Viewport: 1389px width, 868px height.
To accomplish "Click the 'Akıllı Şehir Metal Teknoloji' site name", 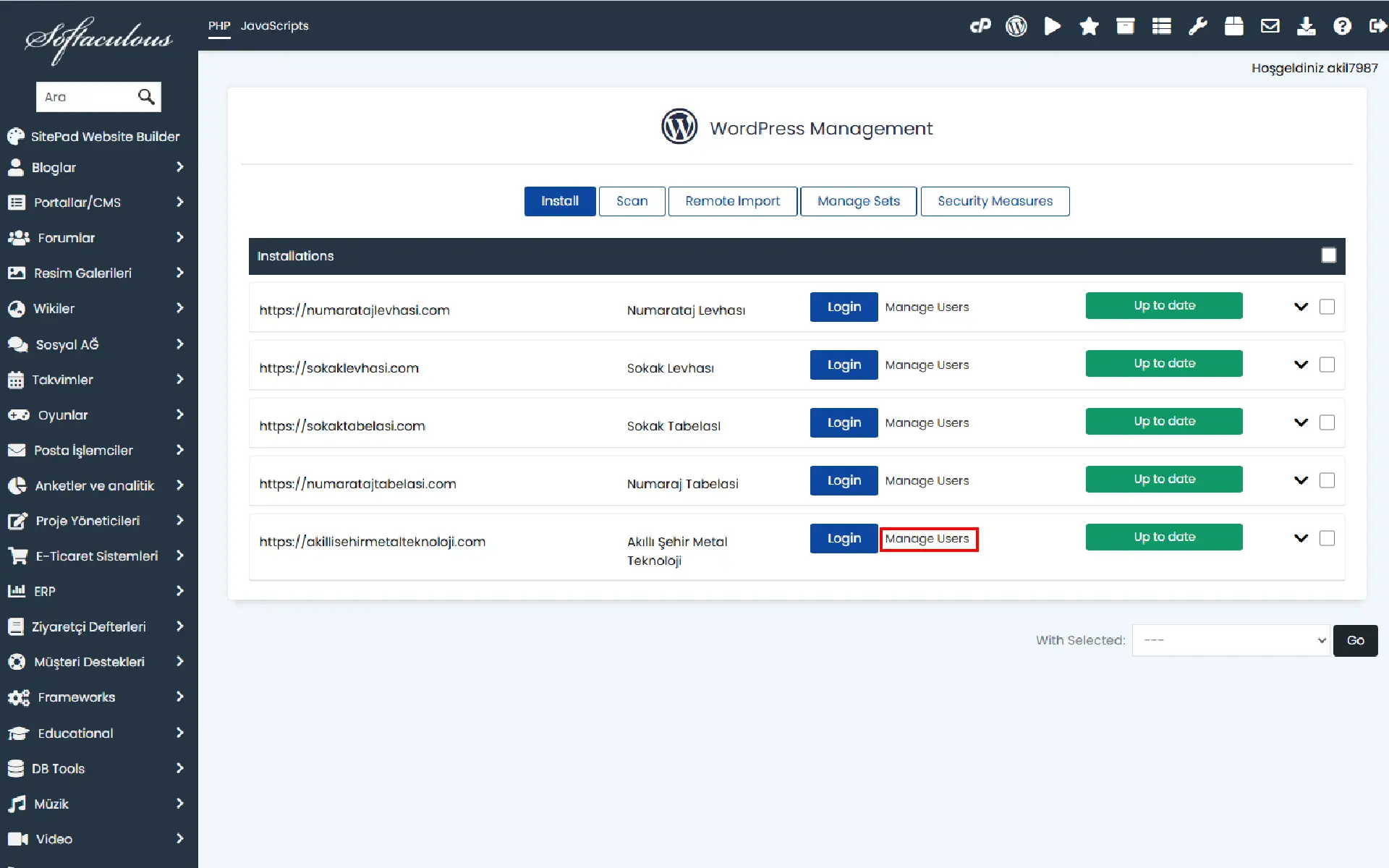I will (x=677, y=551).
